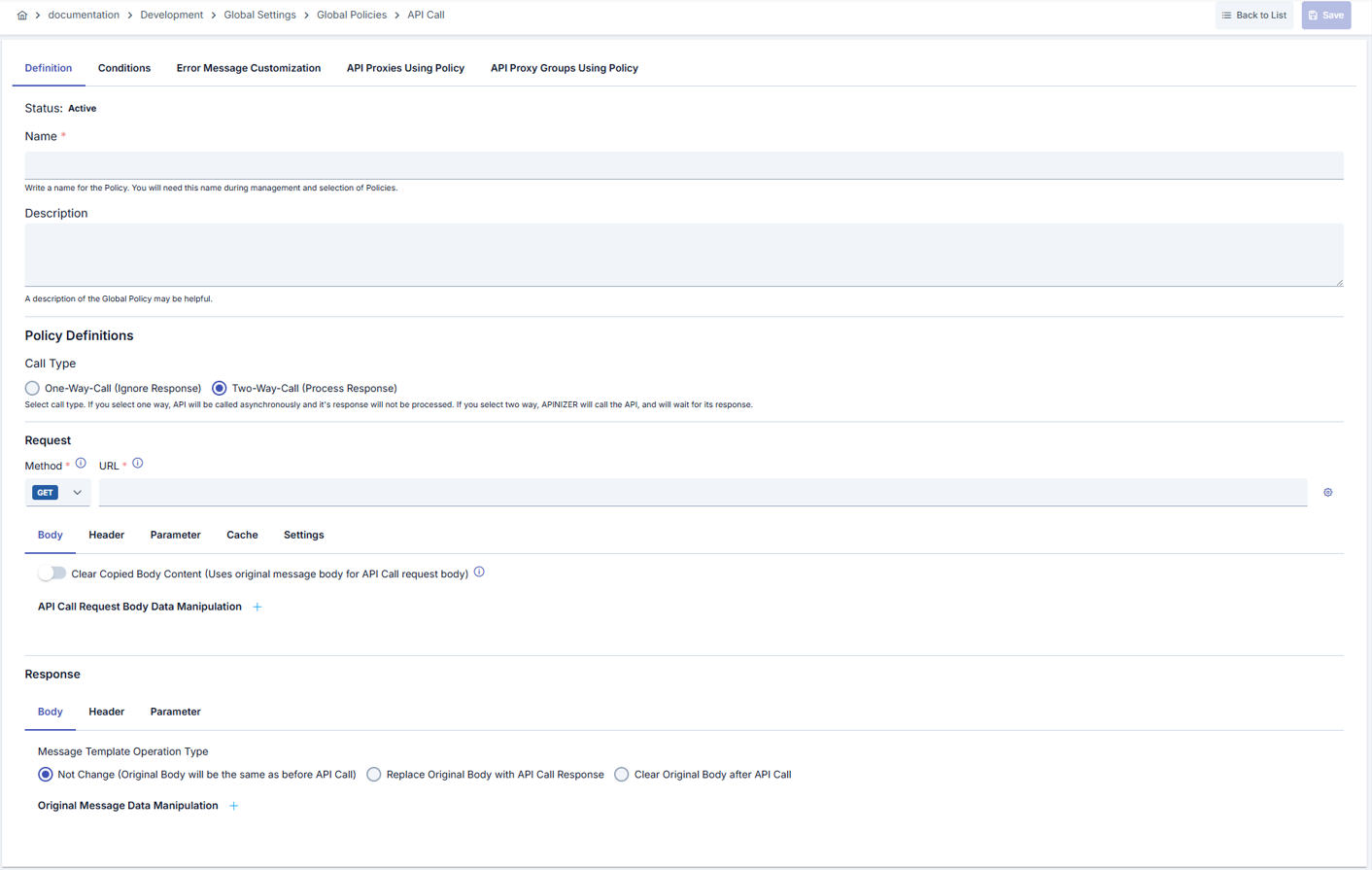Click the Save button

point(1325,16)
